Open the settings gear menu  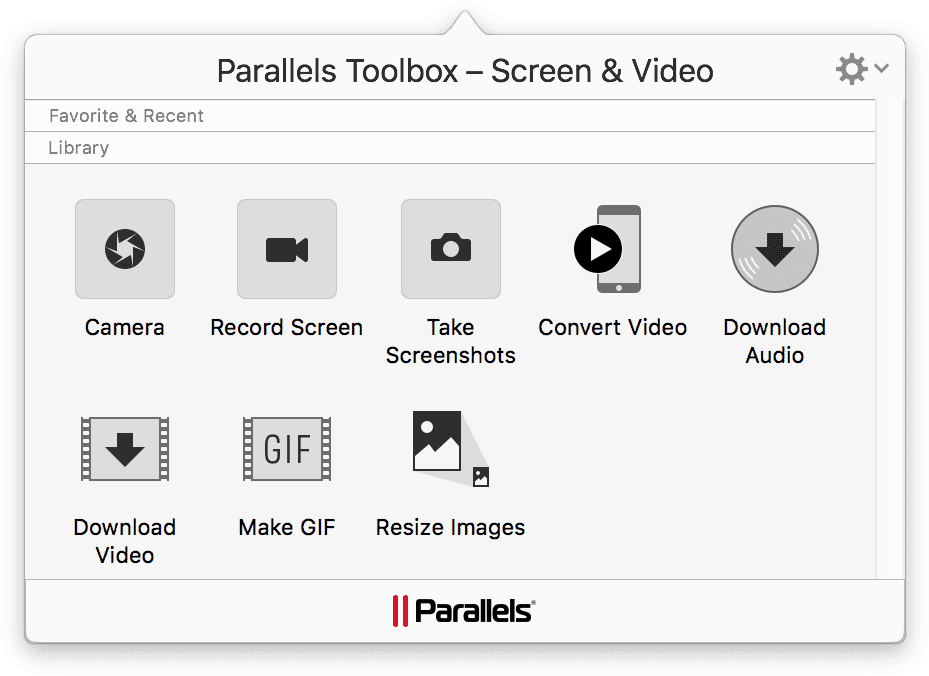pos(862,69)
